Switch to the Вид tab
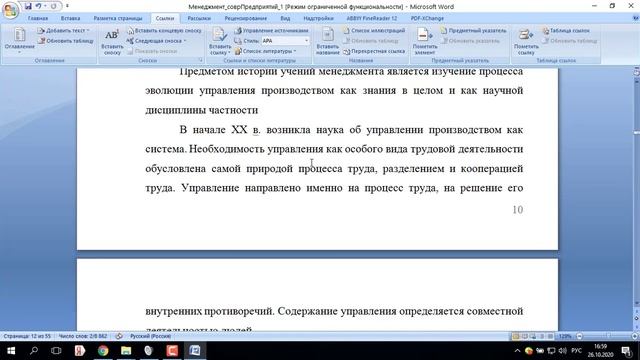Viewport: 640px width, 360px height. 285,18
